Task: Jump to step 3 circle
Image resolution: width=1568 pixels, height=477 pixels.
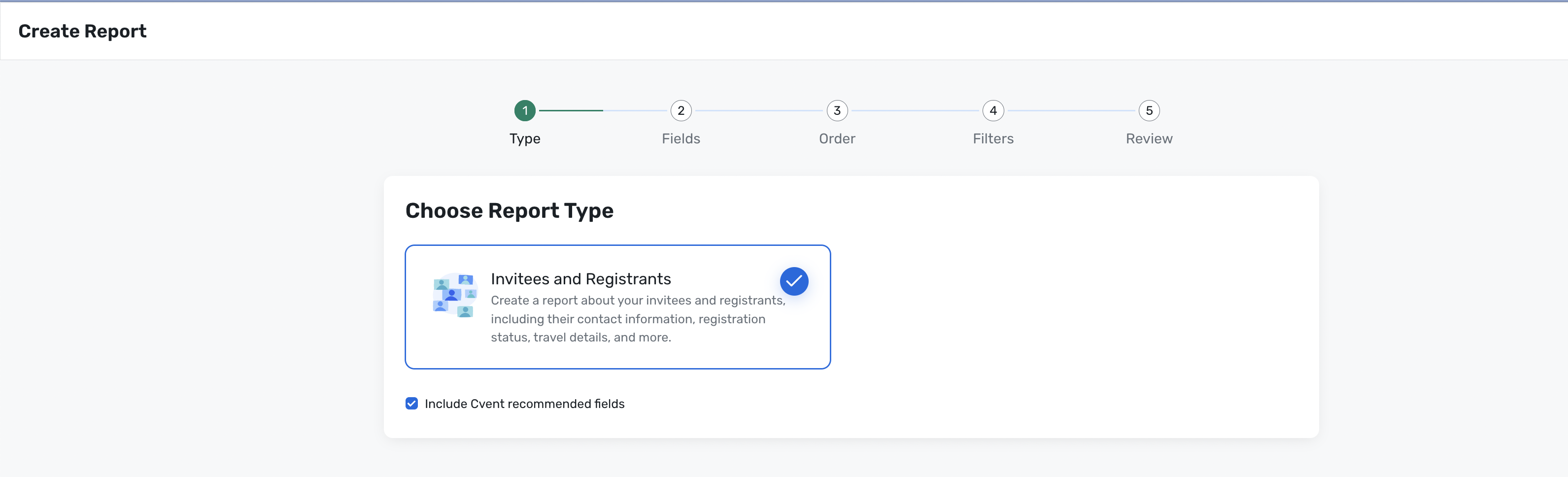Action: coord(837,111)
